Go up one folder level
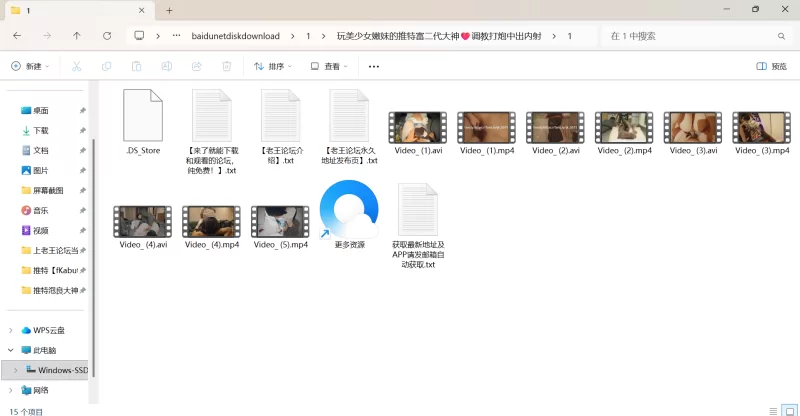The image size is (800, 416). click(77, 35)
